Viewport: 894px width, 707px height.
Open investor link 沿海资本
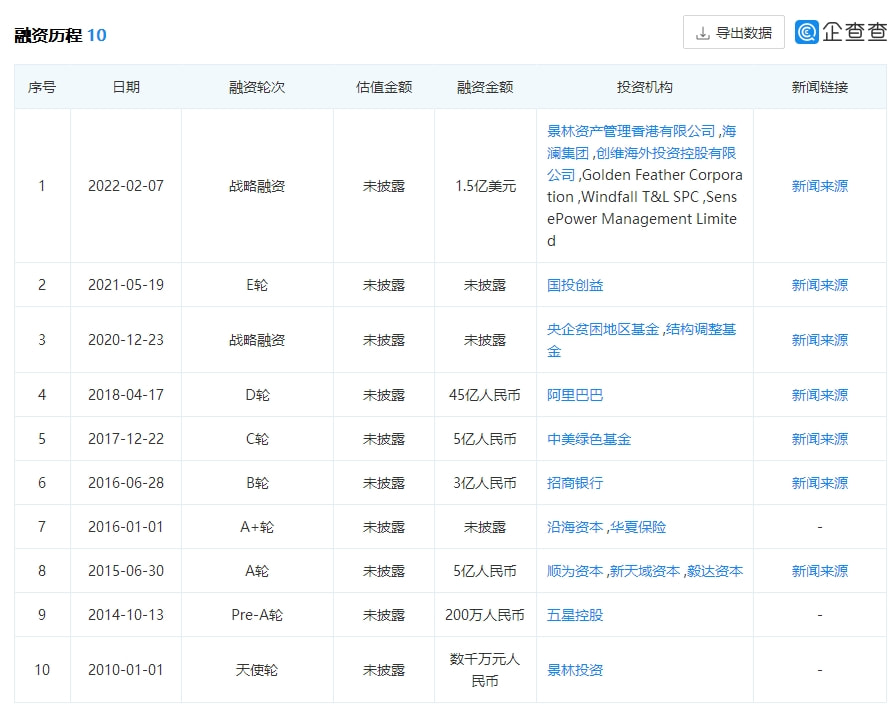tap(575, 527)
